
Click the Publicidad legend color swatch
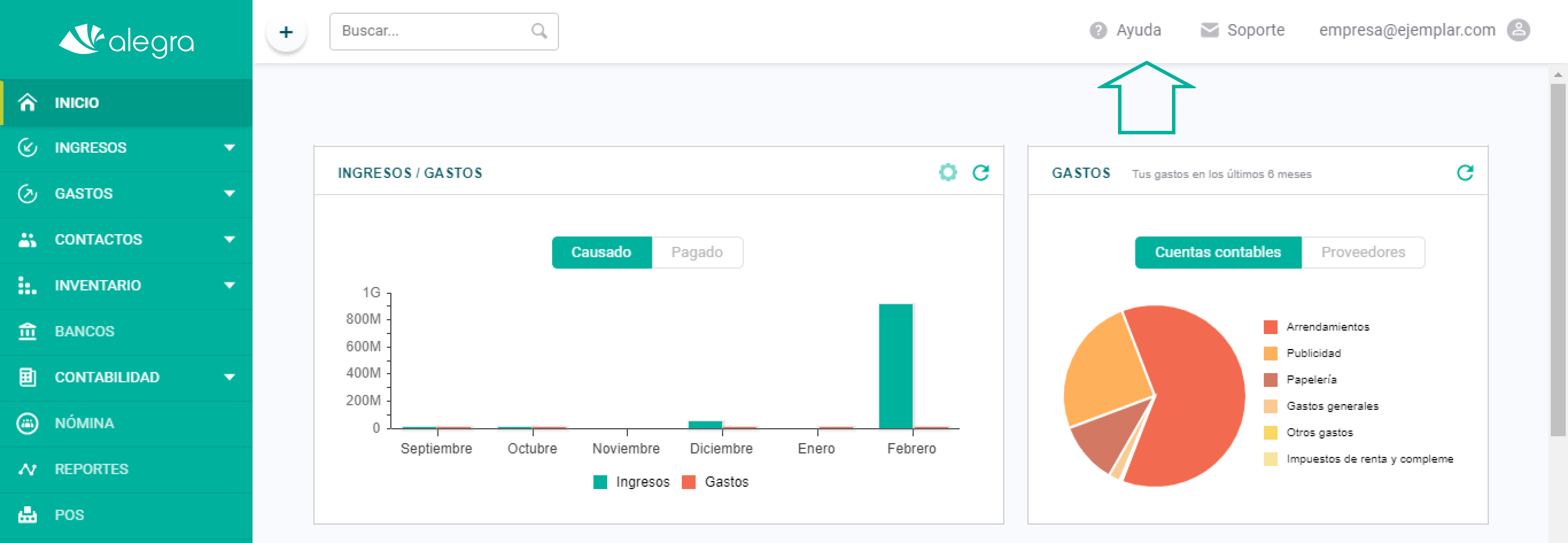[x=1270, y=353]
